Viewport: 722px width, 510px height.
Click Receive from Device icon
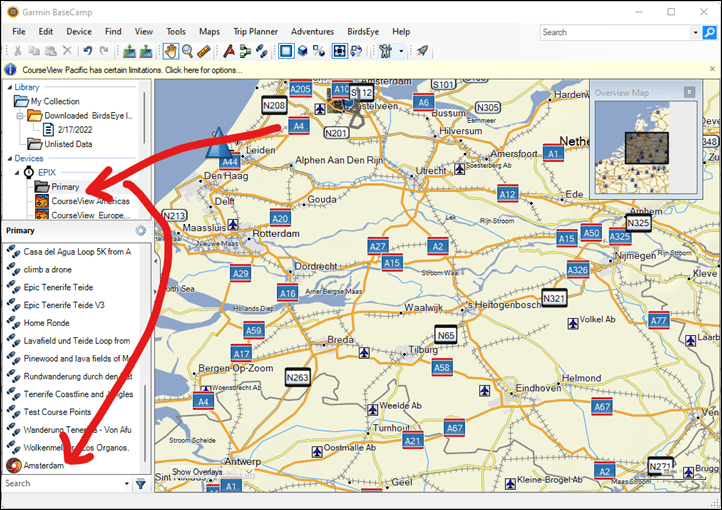146,51
